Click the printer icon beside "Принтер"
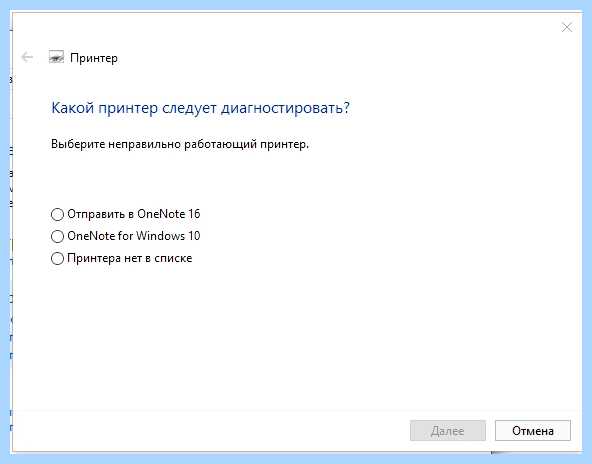The height and width of the screenshot is (464, 592). [x=56, y=57]
